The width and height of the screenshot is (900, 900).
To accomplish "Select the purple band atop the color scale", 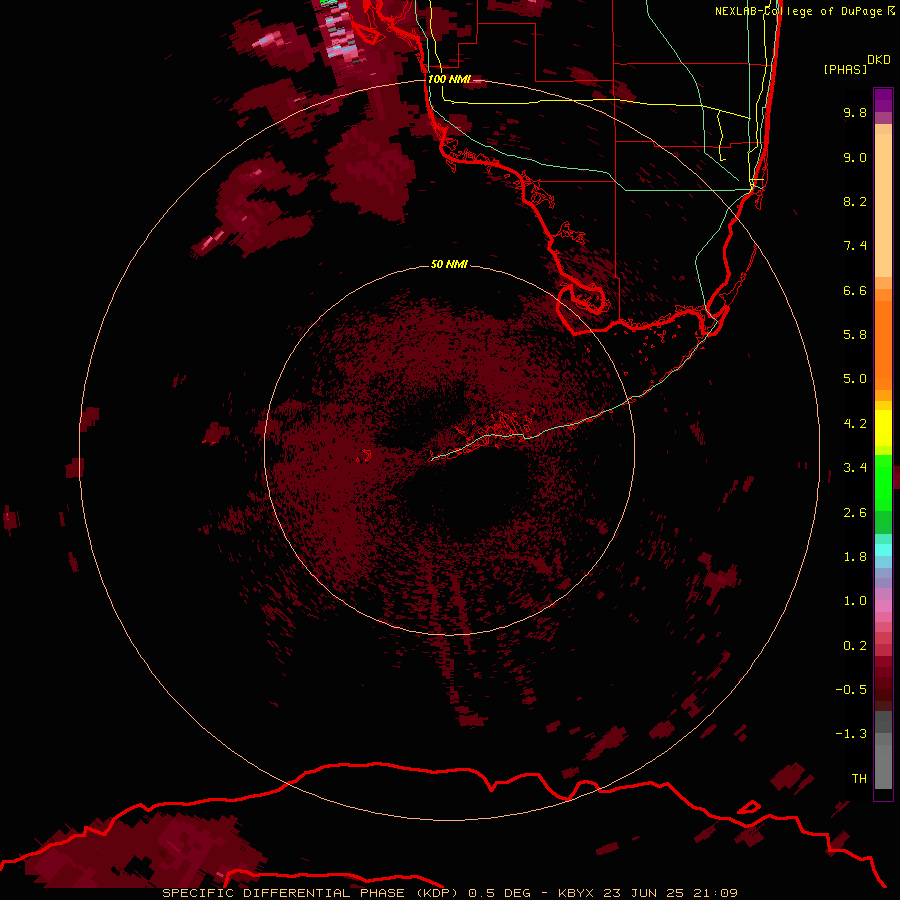I will (883, 100).
